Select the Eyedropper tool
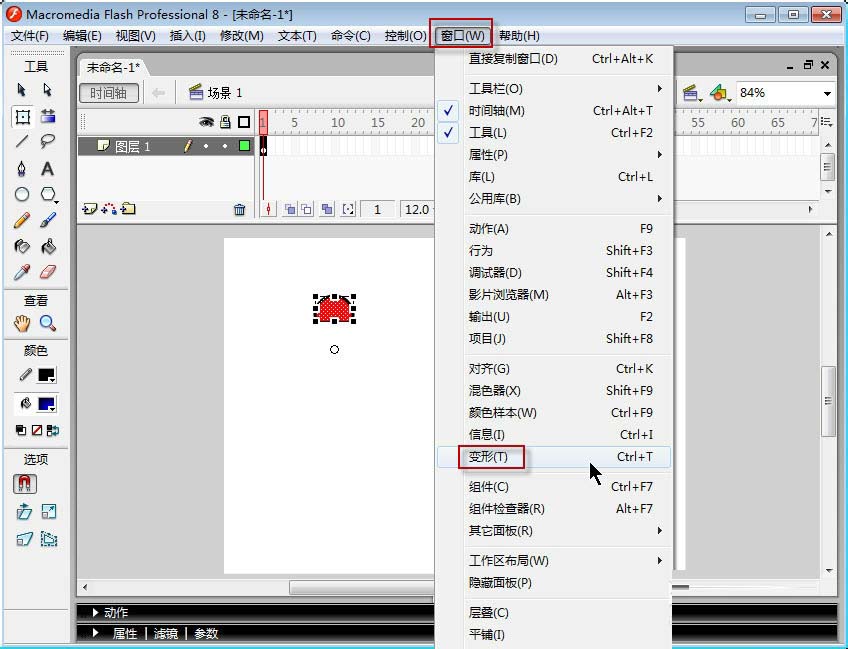Image resolution: width=848 pixels, height=649 pixels. (x=22, y=272)
